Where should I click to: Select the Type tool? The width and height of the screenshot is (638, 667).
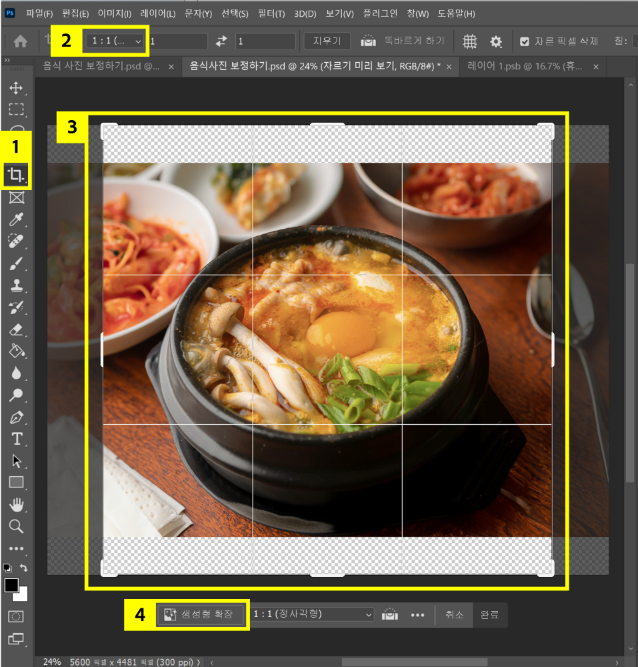tap(16, 439)
